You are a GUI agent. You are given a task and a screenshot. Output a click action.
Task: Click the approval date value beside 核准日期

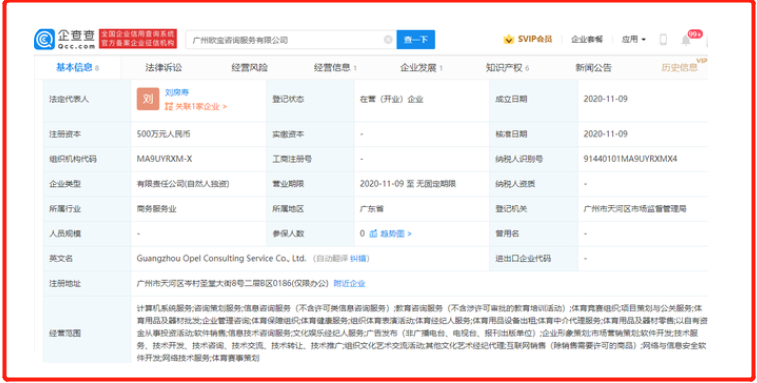pyautogui.click(x=605, y=134)
